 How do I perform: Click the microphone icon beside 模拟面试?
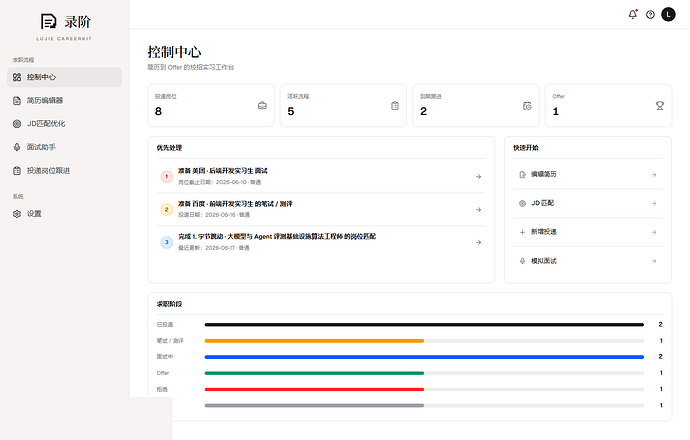[522, 261]
